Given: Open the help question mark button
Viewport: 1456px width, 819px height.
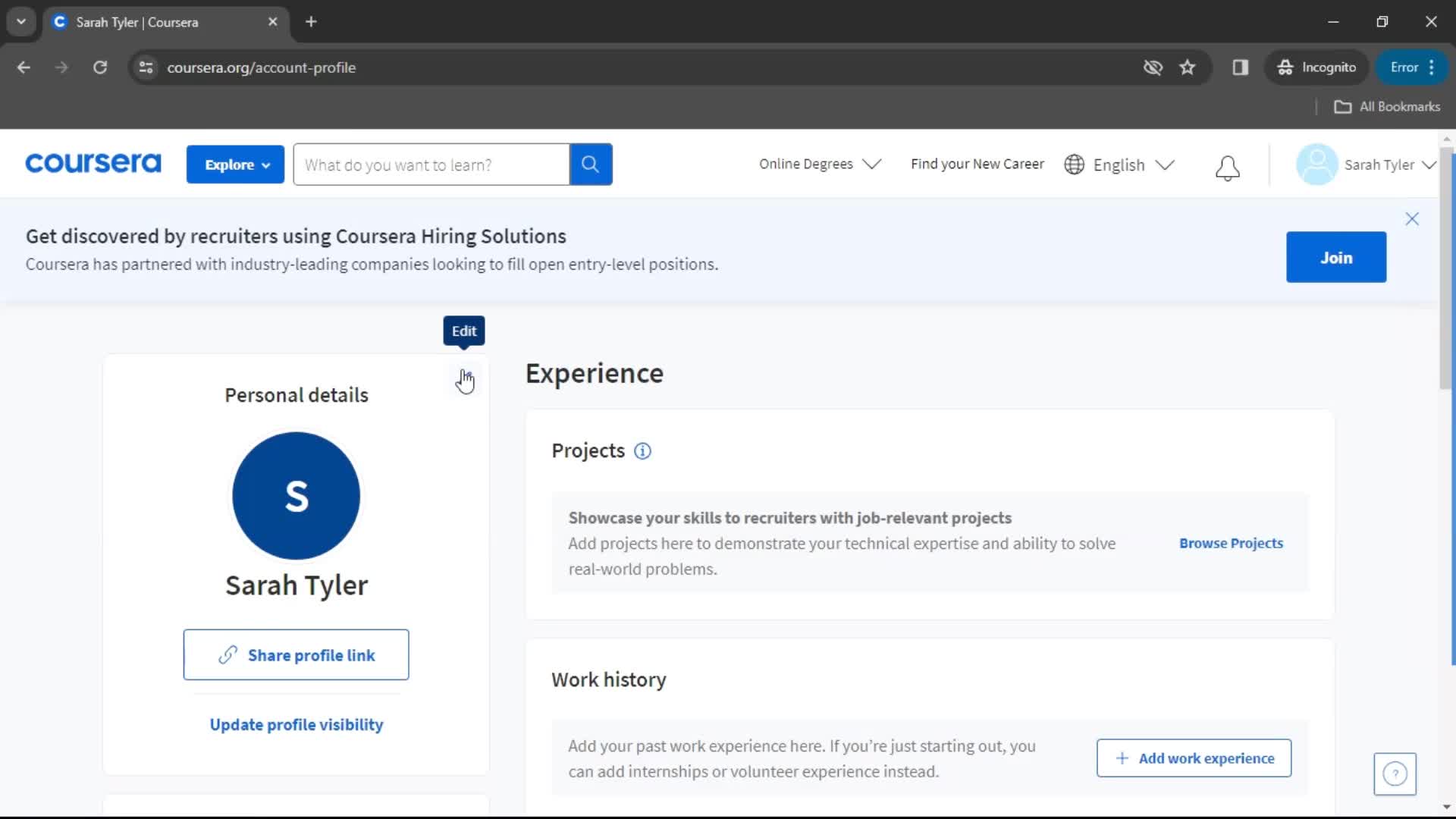Looking at the screenshot, I should point(1395,773).
